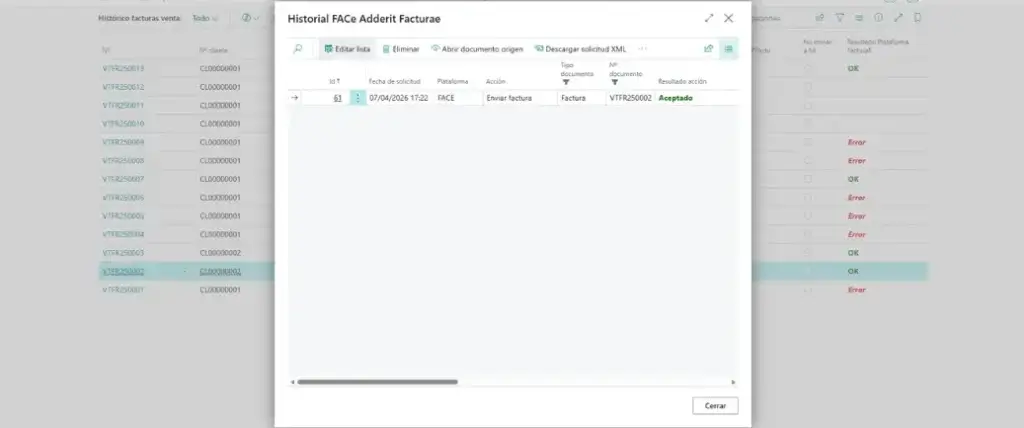Open source document via Abrir documento origen

[x=477, y=48]
